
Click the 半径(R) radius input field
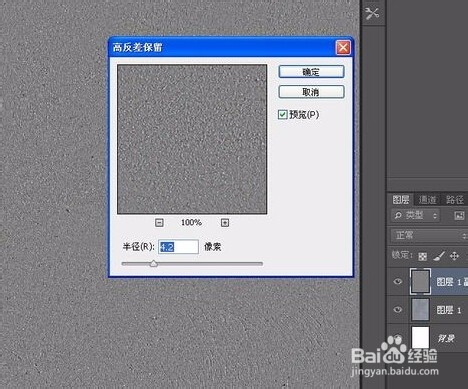click(x=178, y=247)
